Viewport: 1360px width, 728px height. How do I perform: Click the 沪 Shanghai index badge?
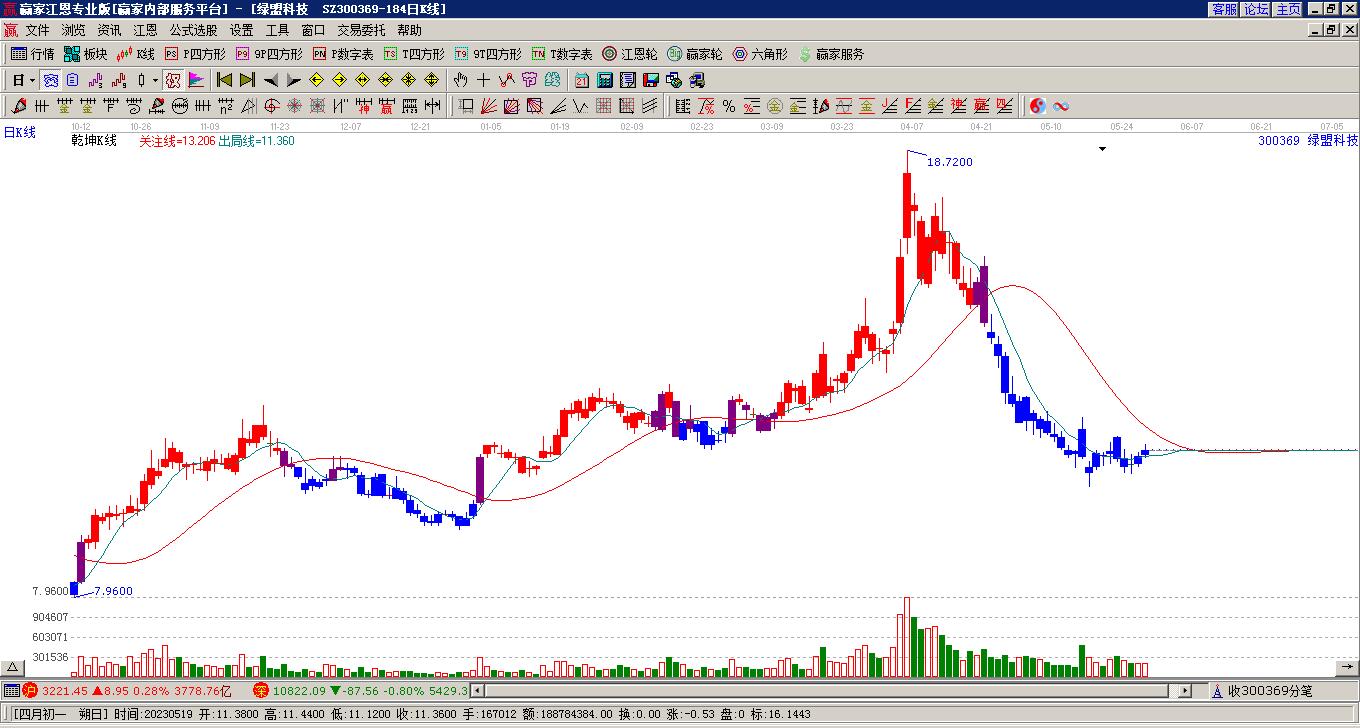click(x=30, y=691)
